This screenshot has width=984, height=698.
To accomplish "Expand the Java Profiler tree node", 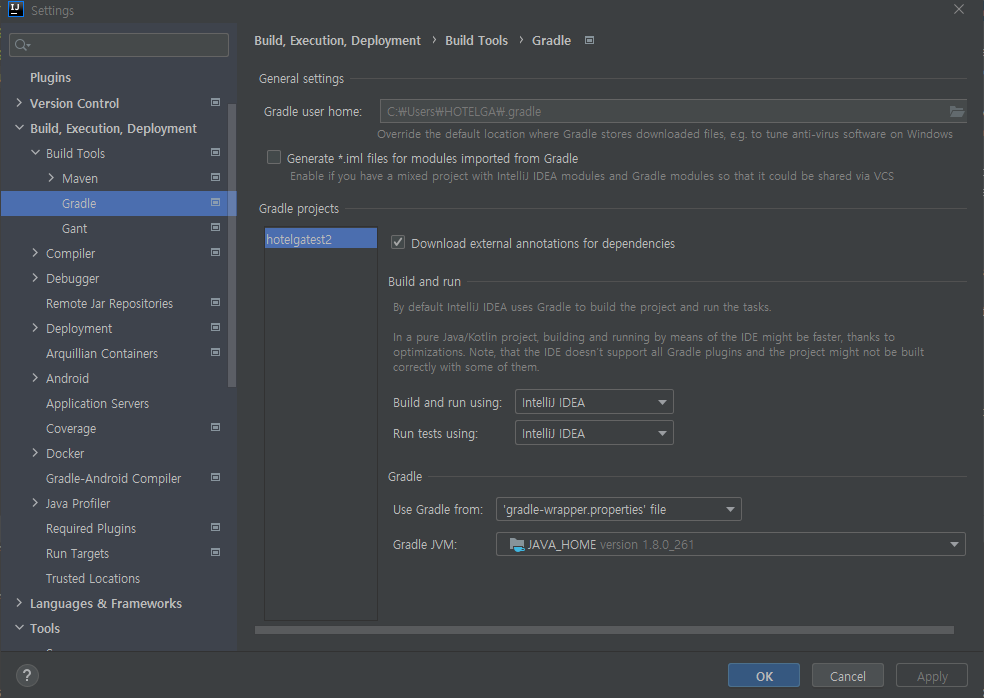I will tap(35, 503).
